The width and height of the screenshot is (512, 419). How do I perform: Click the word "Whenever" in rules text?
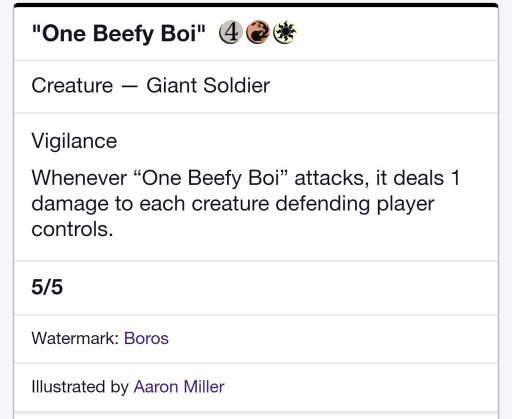[x=79, y=178]
